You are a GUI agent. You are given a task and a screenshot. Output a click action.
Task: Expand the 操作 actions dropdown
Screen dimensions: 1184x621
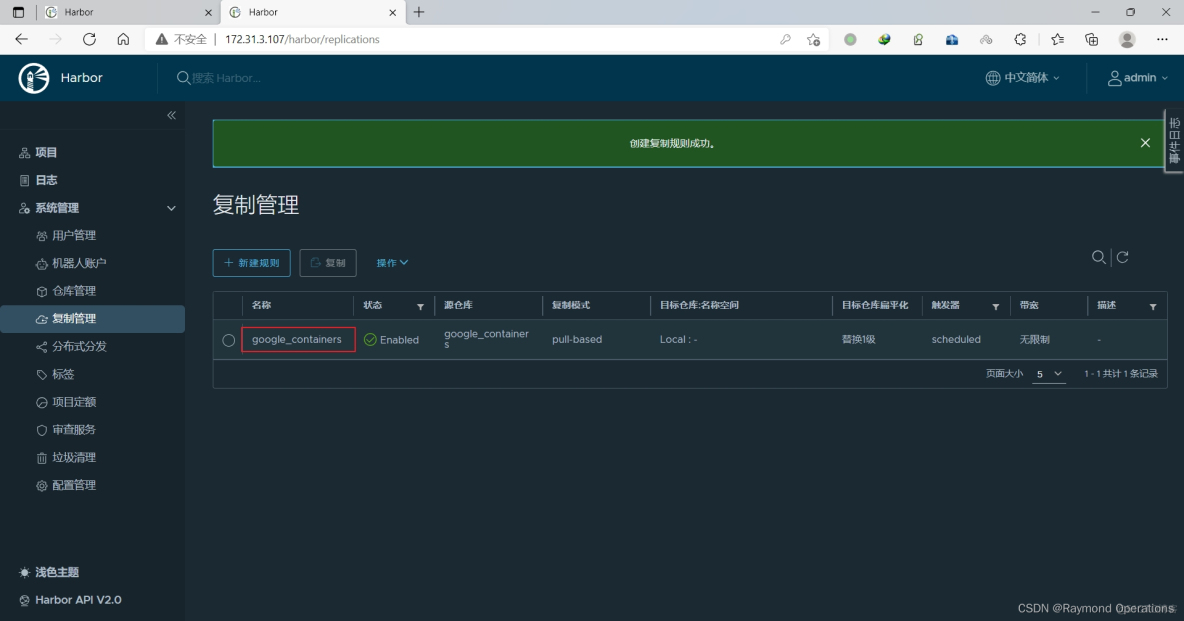click(x=392, y=263)
